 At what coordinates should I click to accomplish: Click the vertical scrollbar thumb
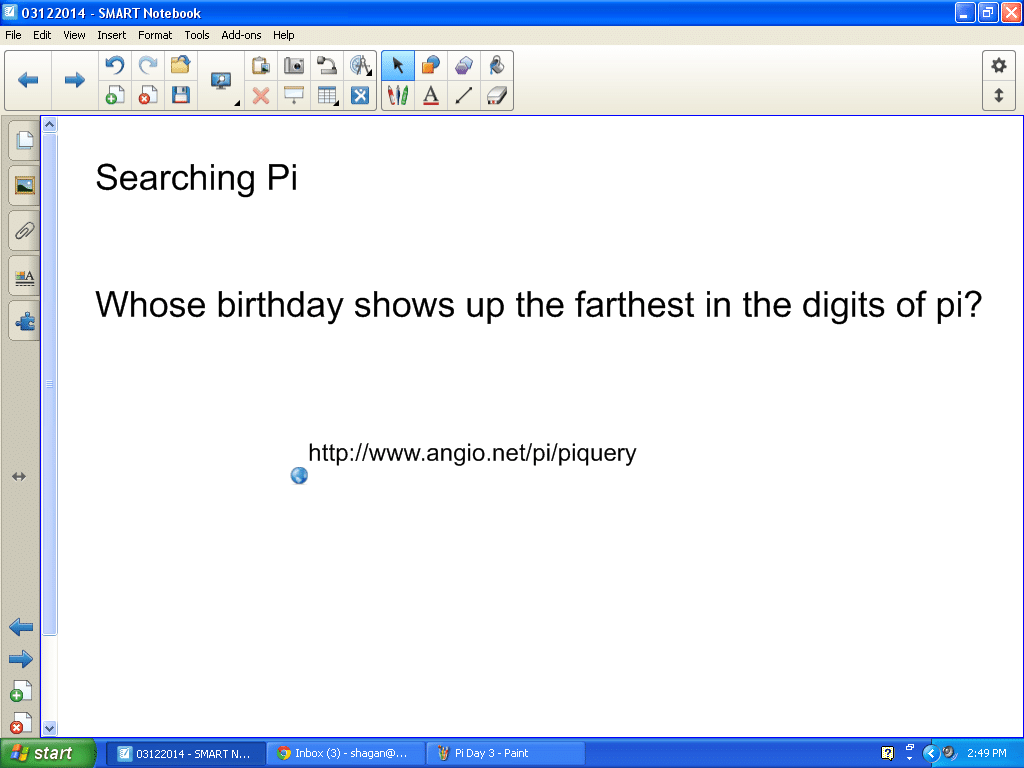50,383
